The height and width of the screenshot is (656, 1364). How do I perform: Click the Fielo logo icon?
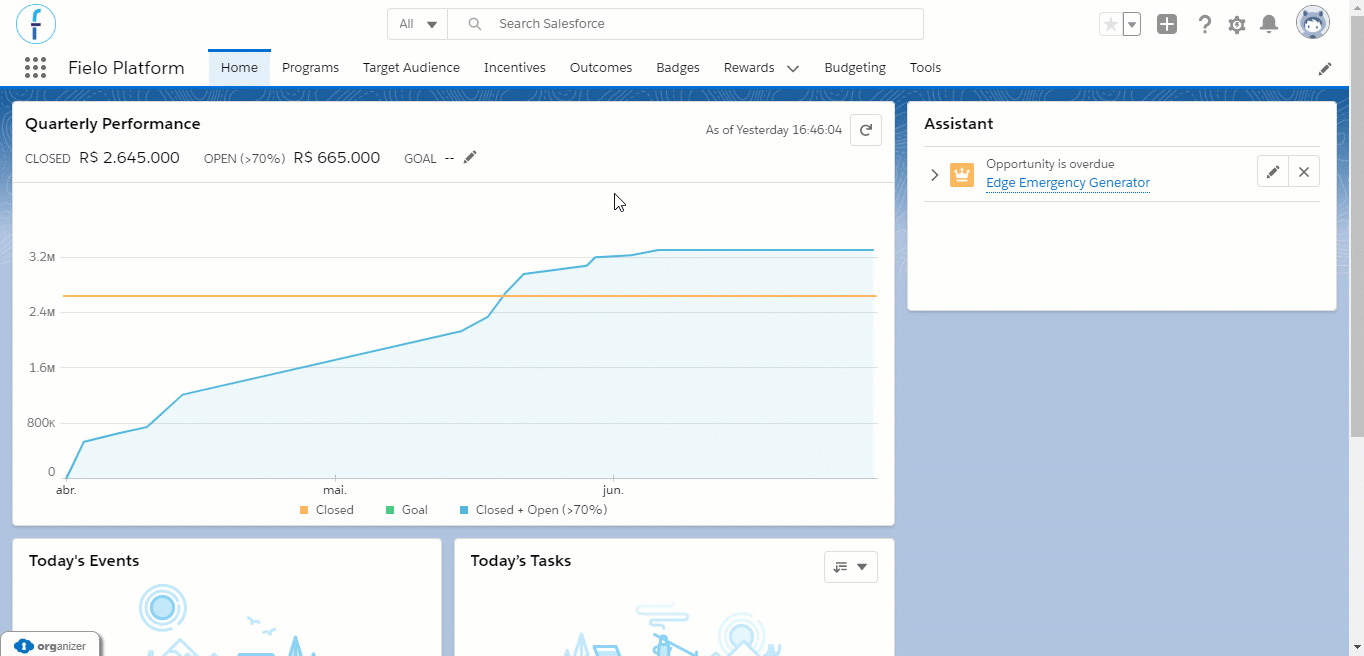pyautogui.click(x=36, y=24)
